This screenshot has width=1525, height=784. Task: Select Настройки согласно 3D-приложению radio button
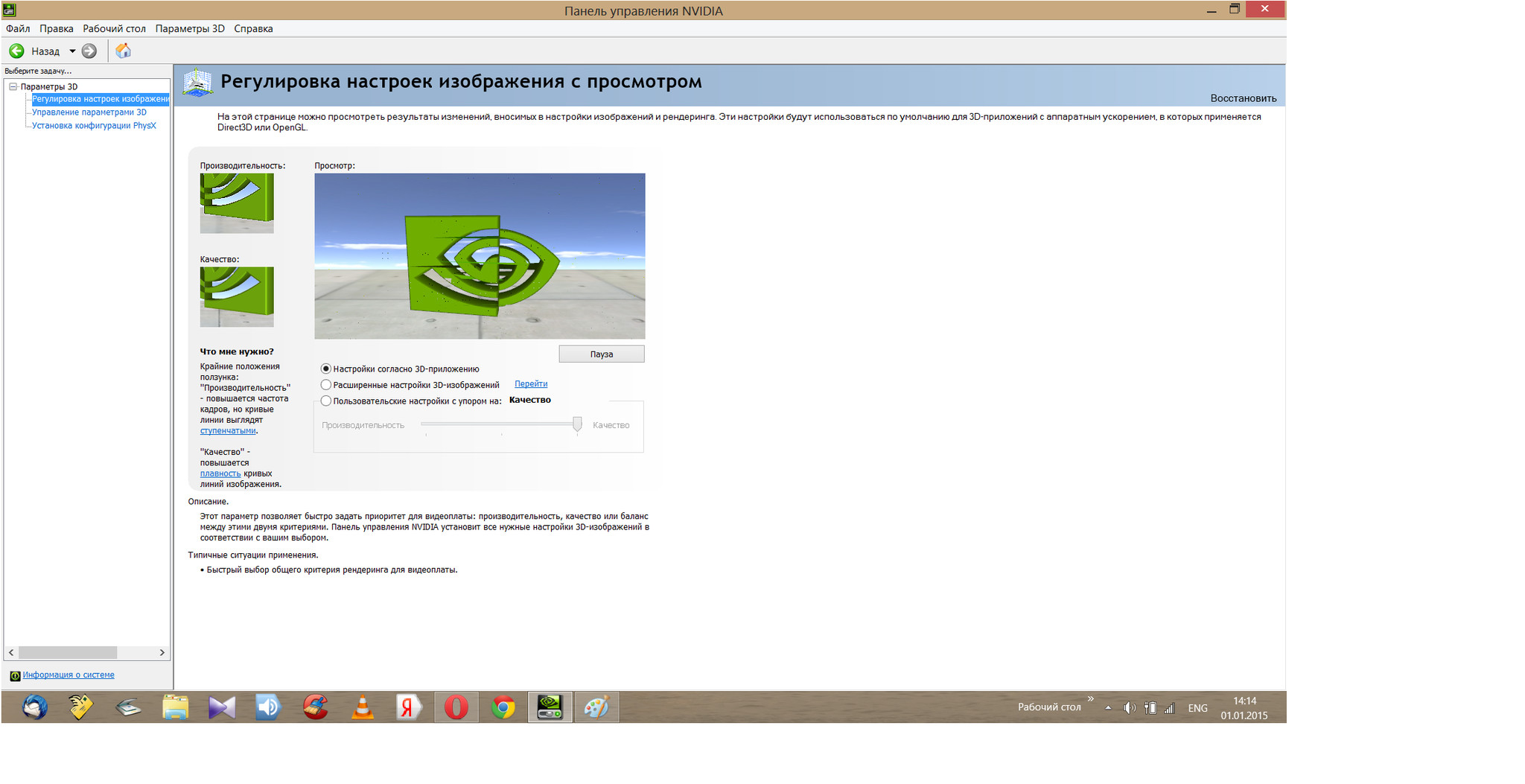326,369
